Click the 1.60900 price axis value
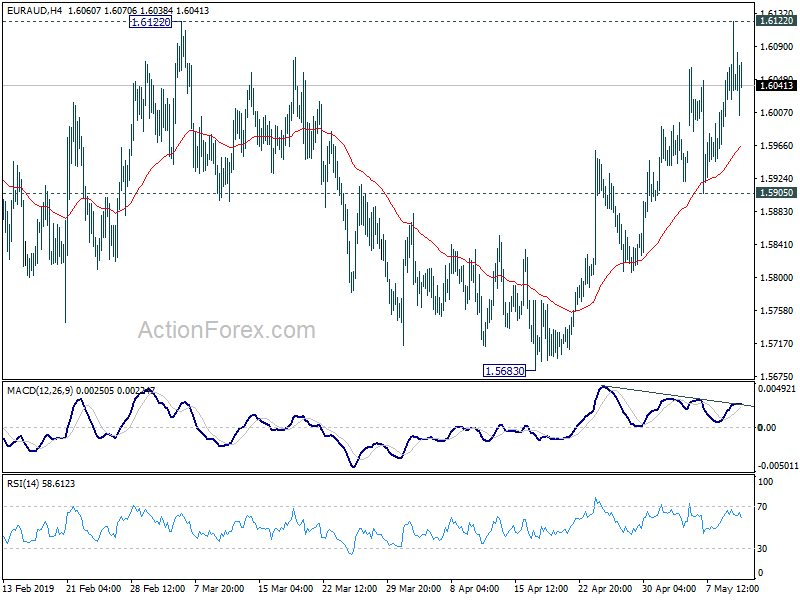The height and width of the screenshot is (600, 800). [777, 46]
